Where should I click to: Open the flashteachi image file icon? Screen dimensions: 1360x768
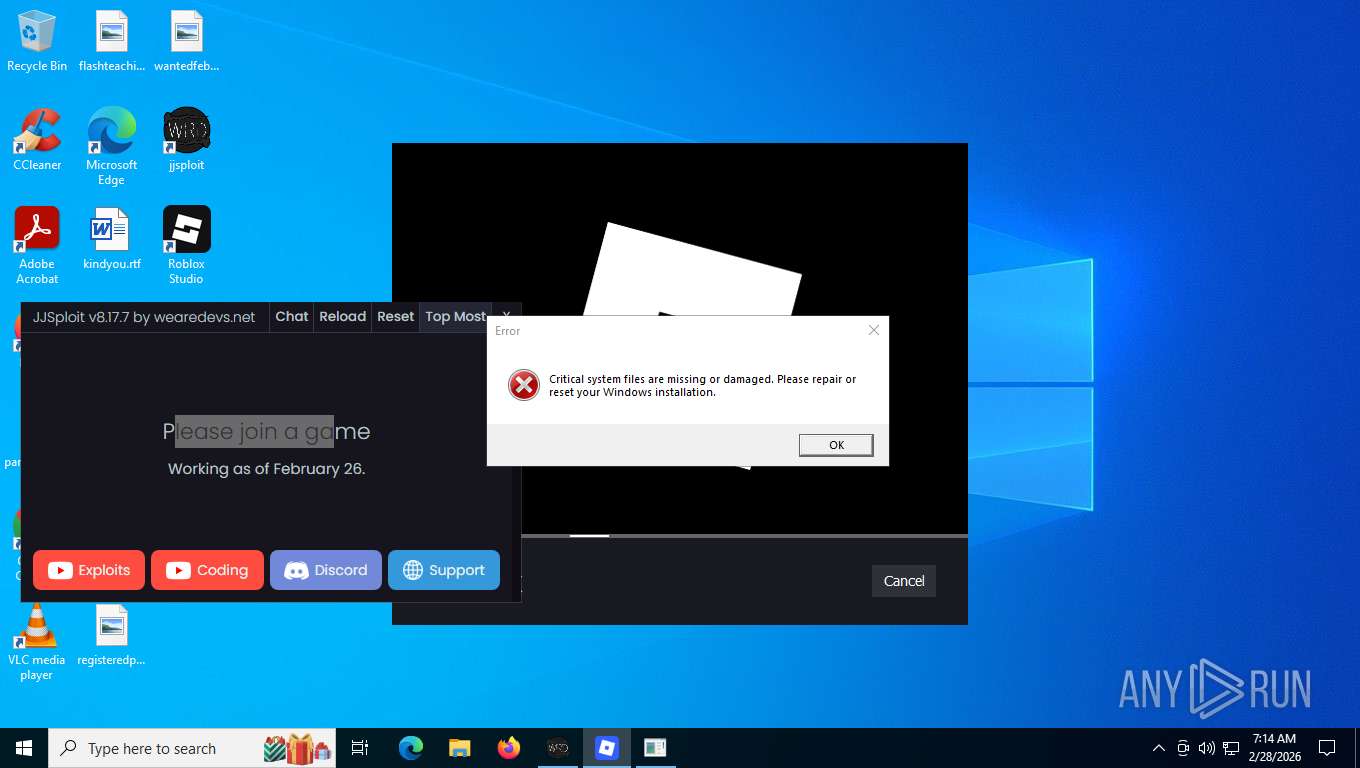(x=111, y=41)
